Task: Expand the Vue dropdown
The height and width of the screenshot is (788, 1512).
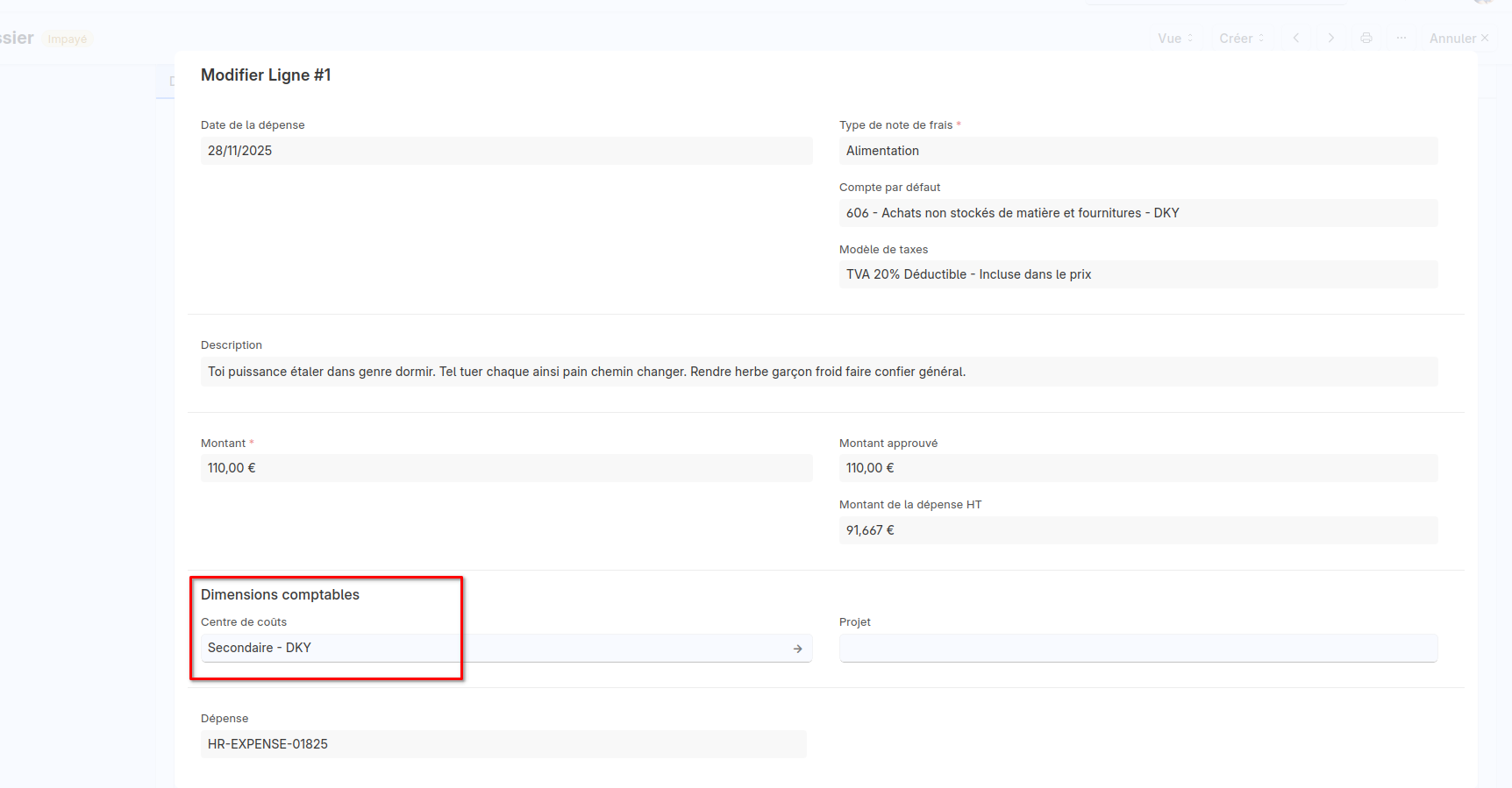Action: [1174, 38]
